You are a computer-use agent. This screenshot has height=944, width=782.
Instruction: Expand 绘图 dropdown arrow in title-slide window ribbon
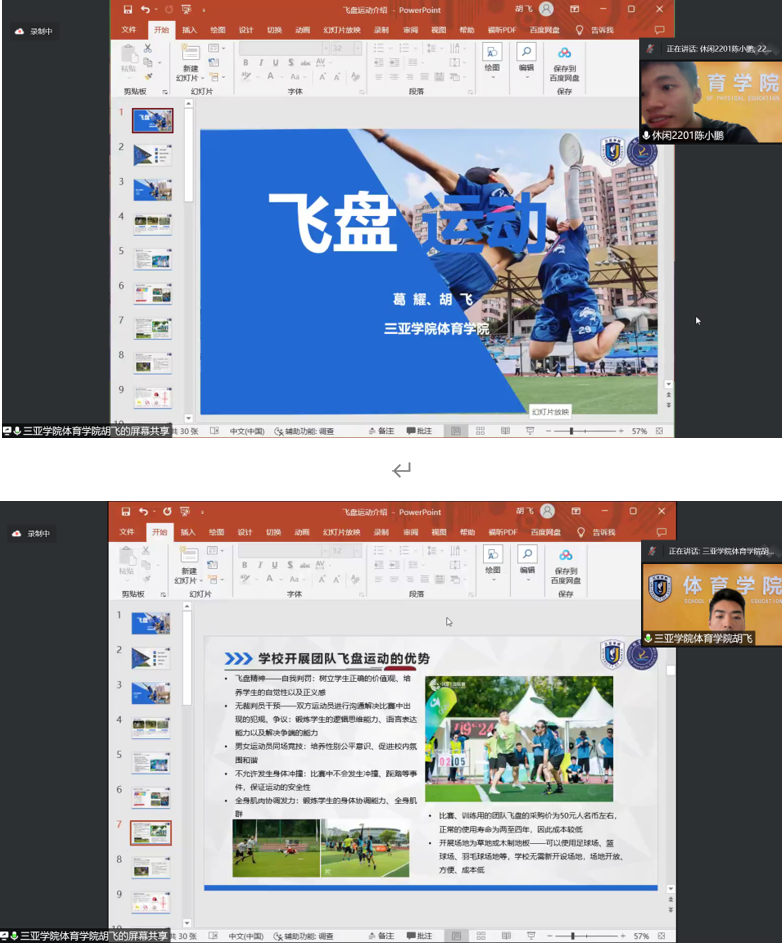pyautogui.click(x=492, y=77)
